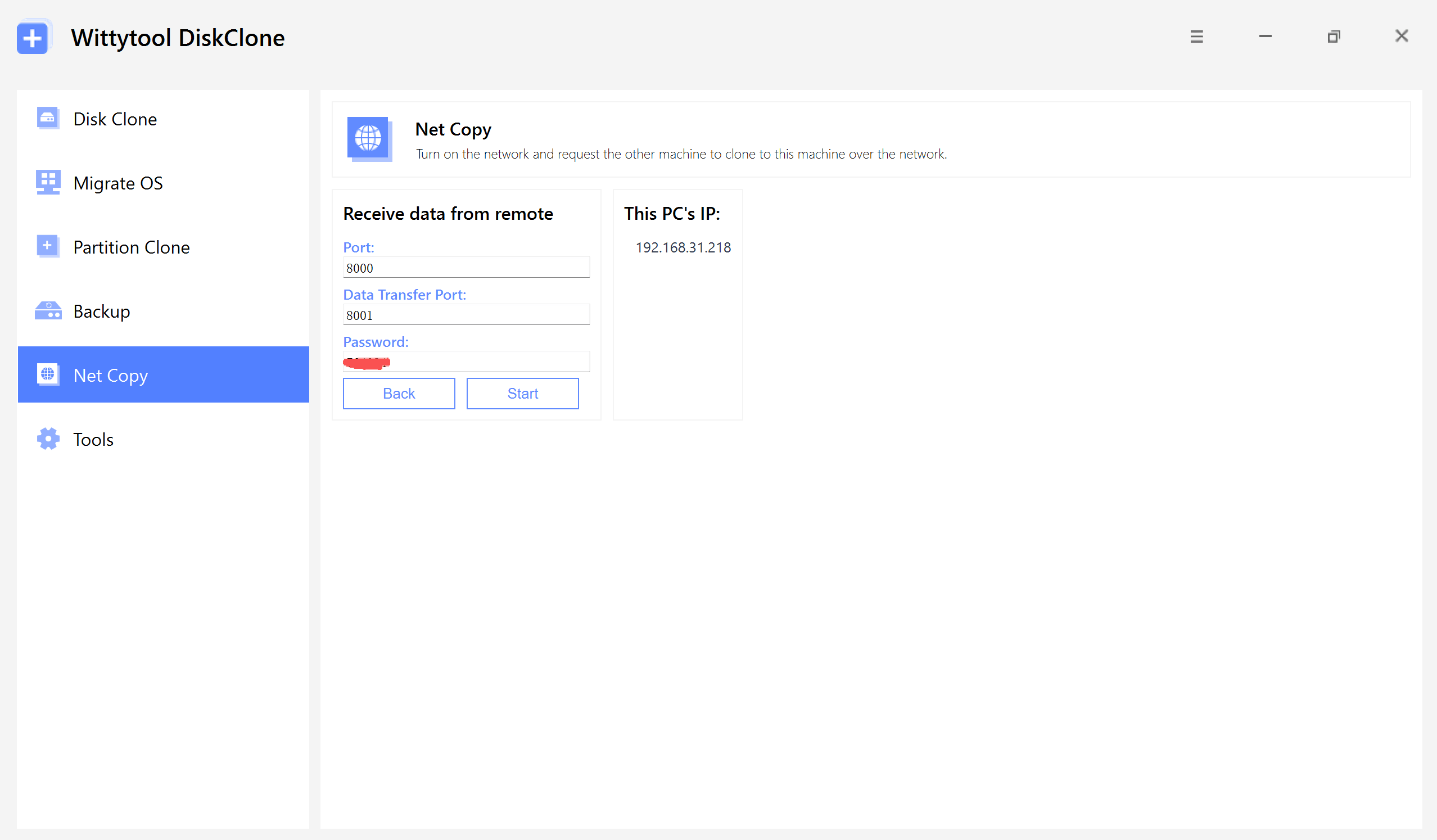Switch to Migrate OS
Viewport: 1437px width, 840px height.
[164, 183]
